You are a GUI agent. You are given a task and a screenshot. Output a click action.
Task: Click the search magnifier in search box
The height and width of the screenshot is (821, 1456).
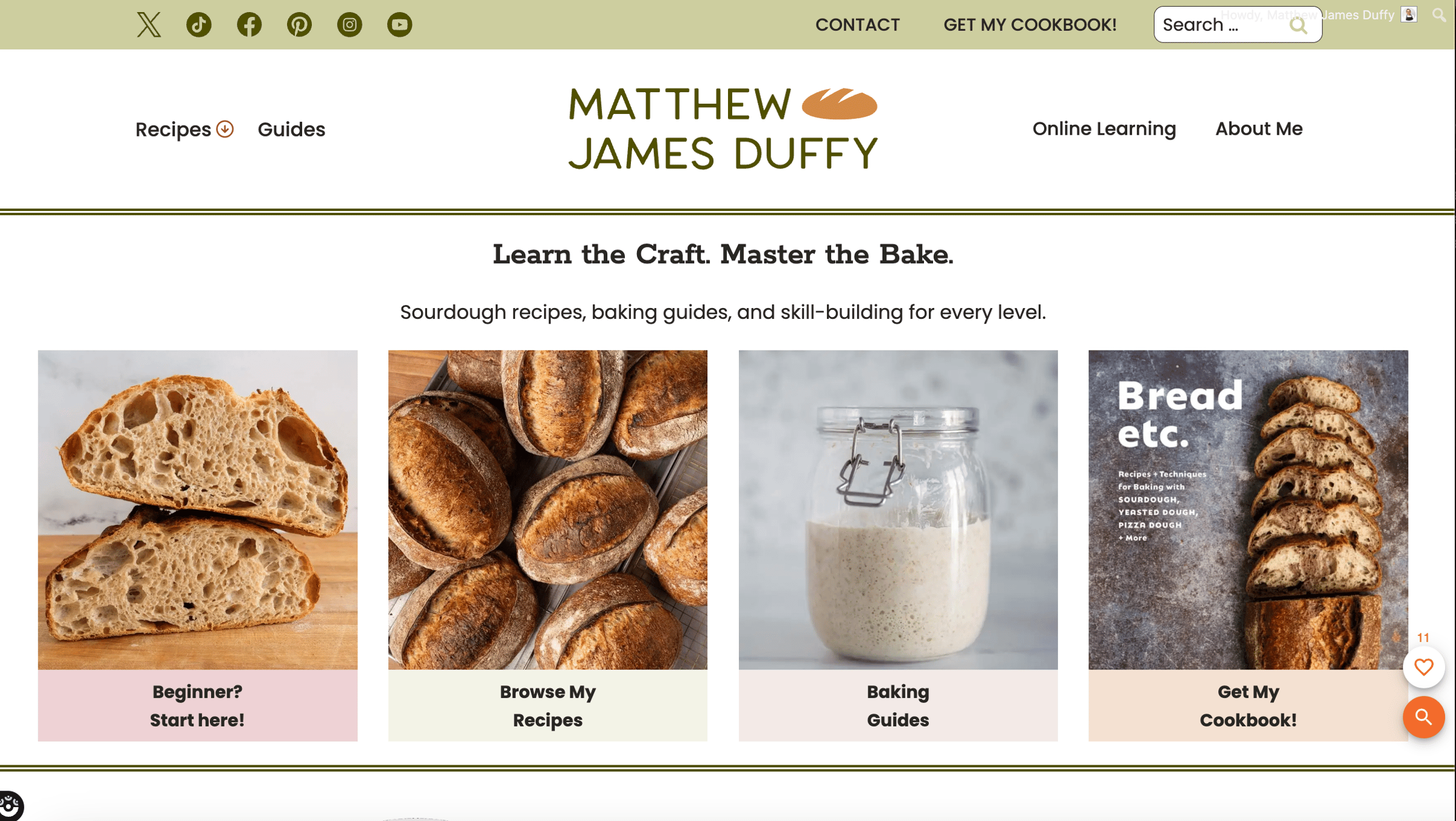point(1298,25)
